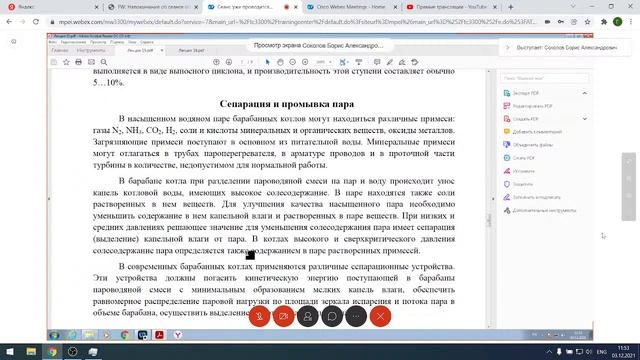Open the zoom percentage dropdown in Acrobat
640x360 pixels.
[330, 62]
